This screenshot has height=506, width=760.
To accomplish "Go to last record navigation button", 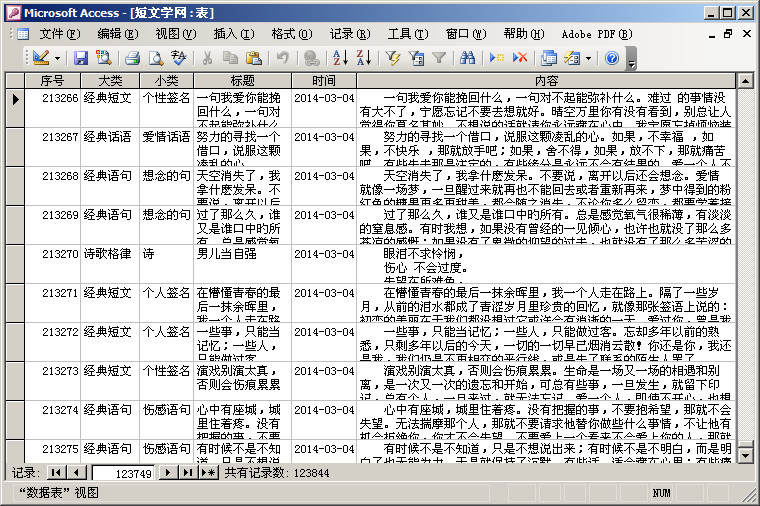I will point(188,472).
